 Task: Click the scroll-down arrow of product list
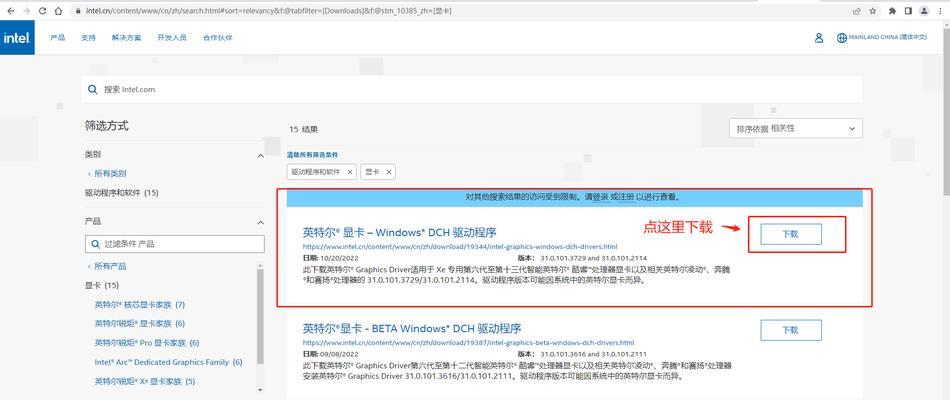pos(261,390)
